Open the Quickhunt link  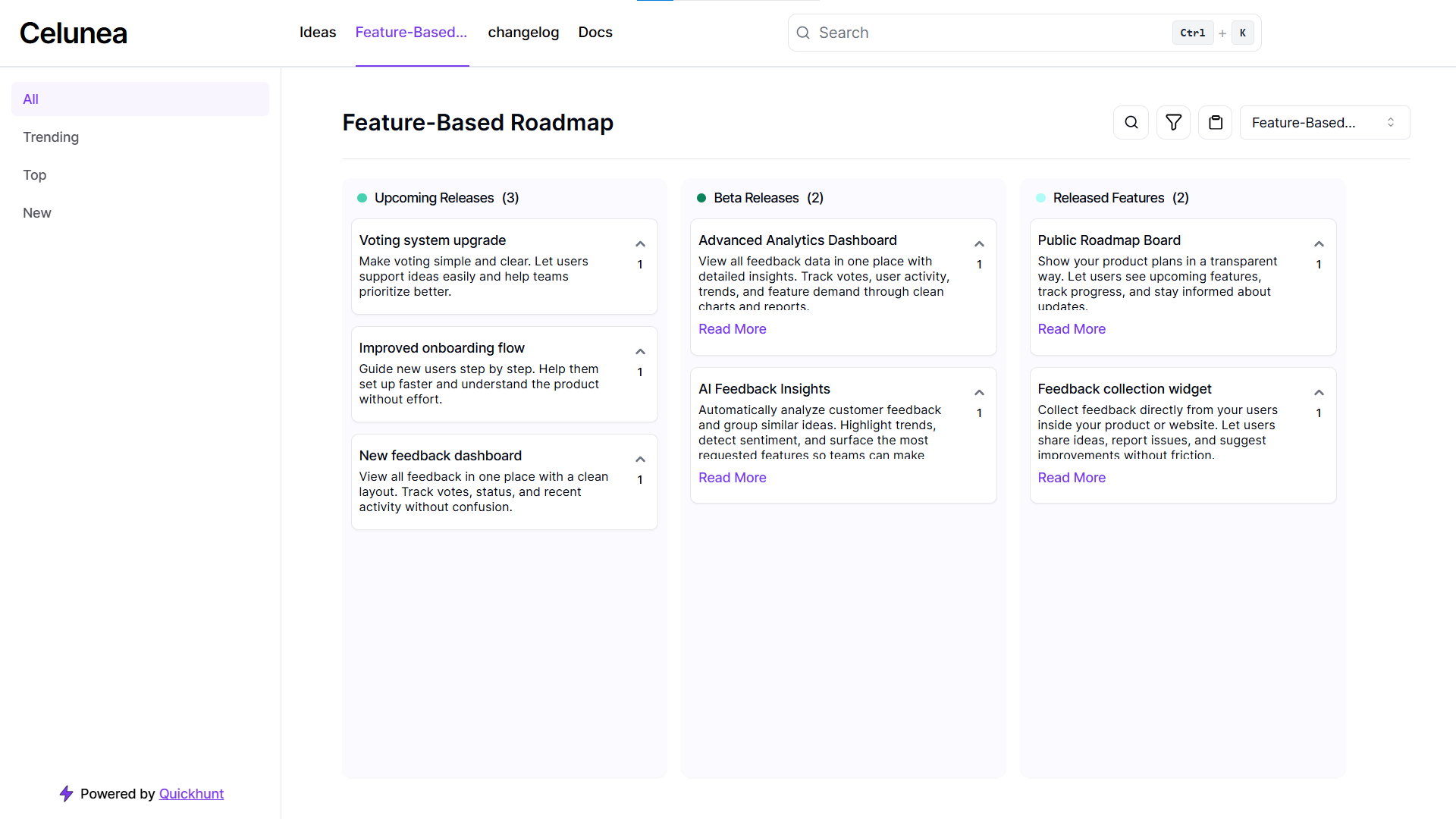(191, 793)
